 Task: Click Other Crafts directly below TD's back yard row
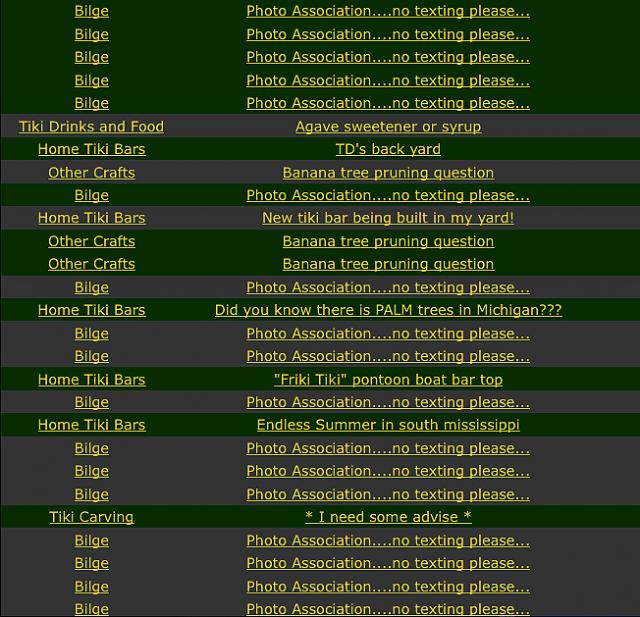[91, 172]
